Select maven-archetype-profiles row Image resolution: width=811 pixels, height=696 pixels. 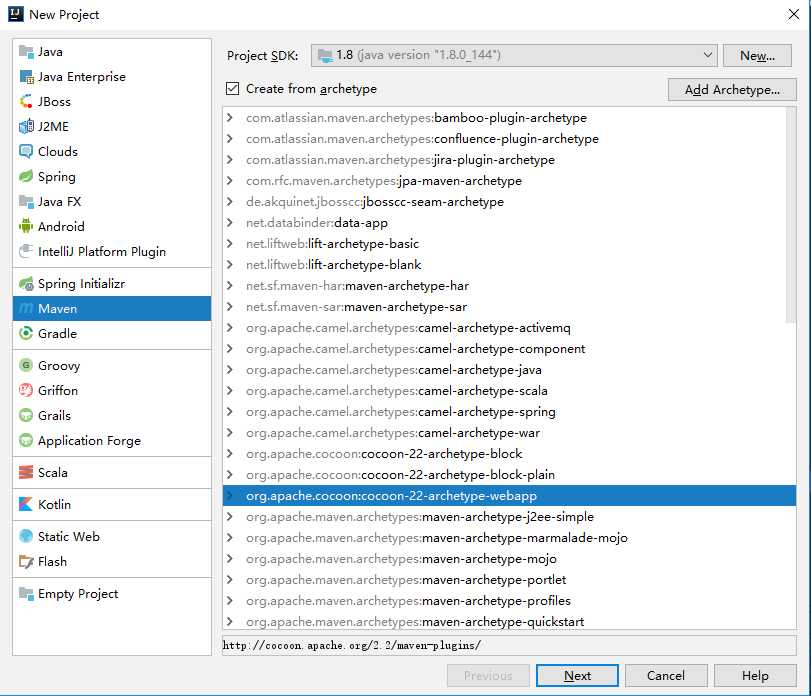[x=509, y=600]
